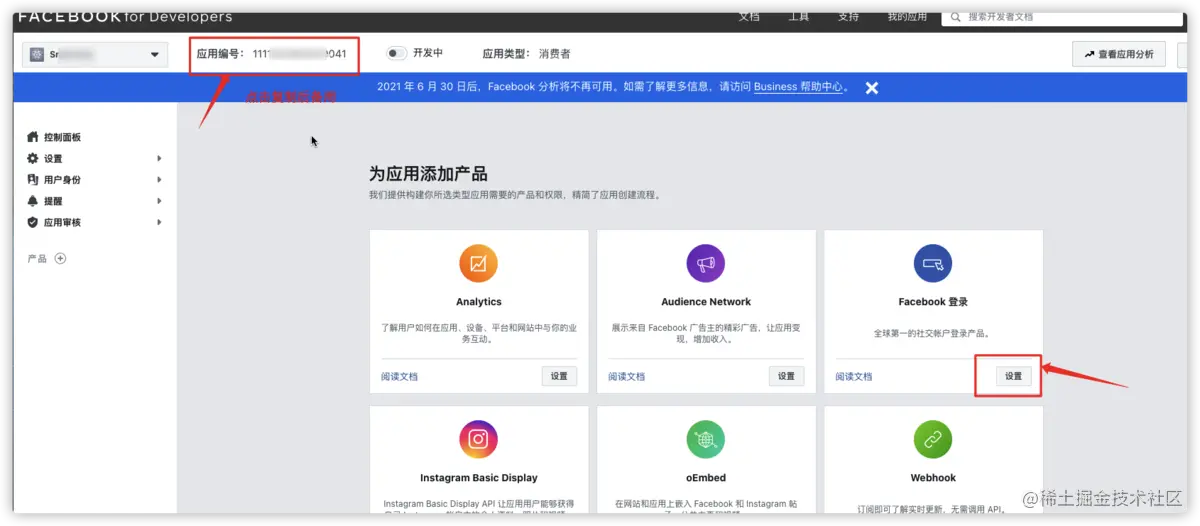Click the 查看应用分析 button
This screenshot has height=526, width=1200.
[1118, 54]
